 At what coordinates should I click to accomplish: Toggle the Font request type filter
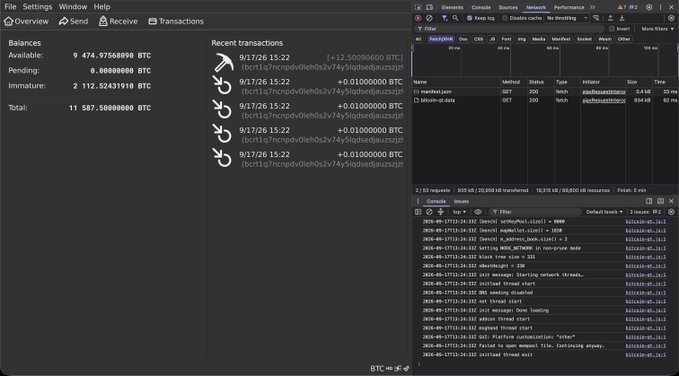pyautogui.click(x=506, y=39)
